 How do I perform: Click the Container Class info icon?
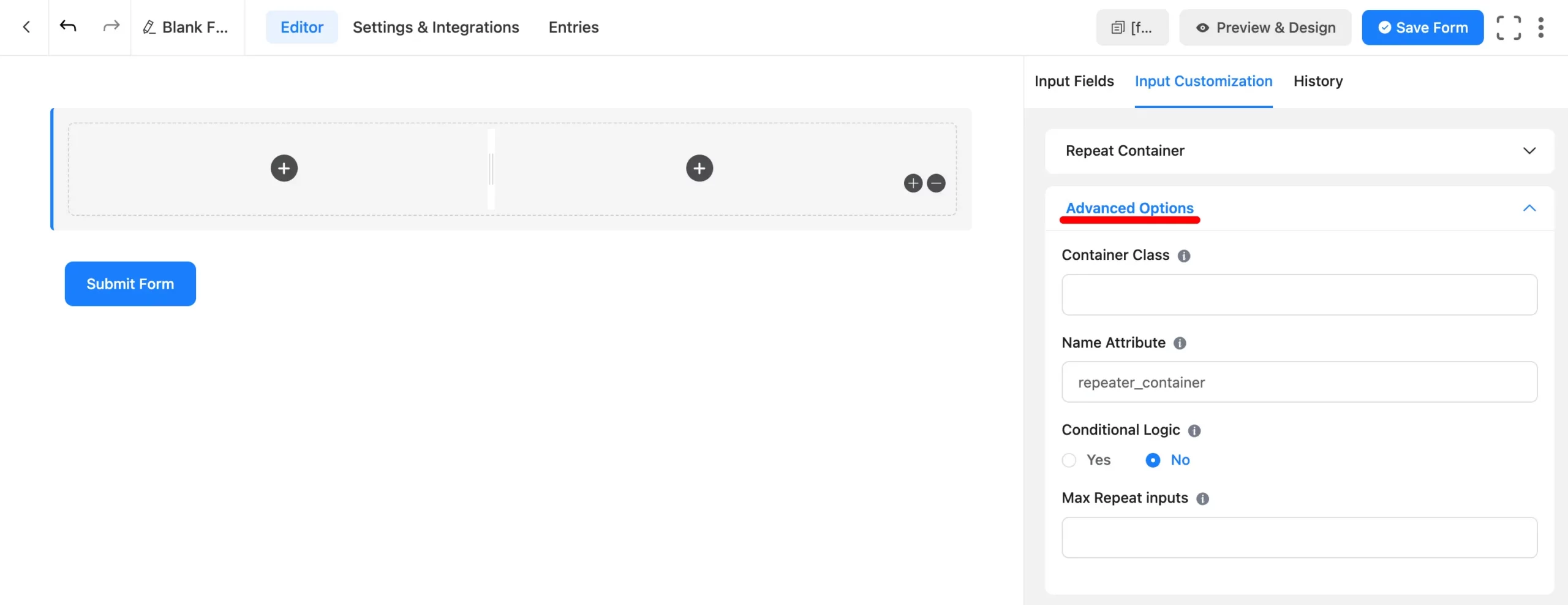pyautogui.click(x=1184, y=256)
